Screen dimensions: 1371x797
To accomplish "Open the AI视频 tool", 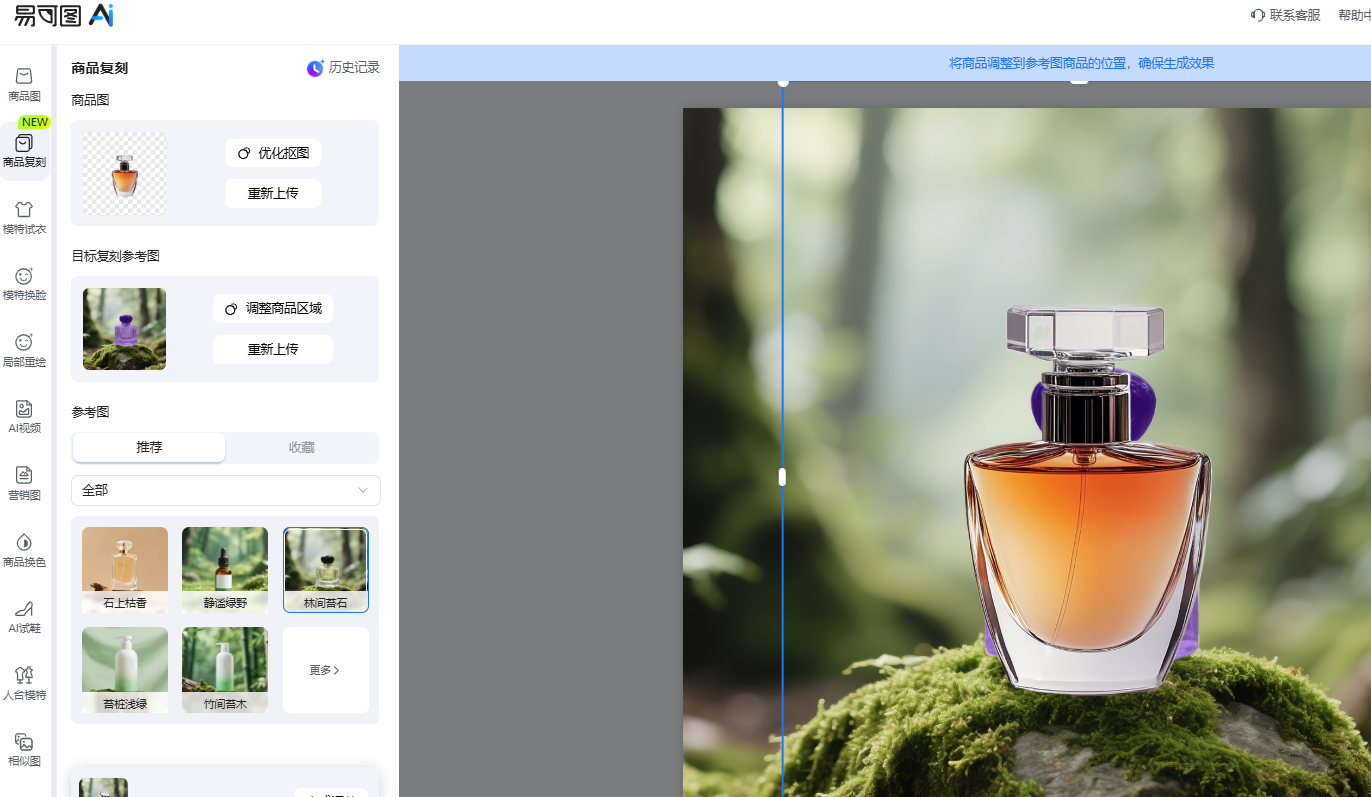I will pyautogui.click(x=24, y=416).
